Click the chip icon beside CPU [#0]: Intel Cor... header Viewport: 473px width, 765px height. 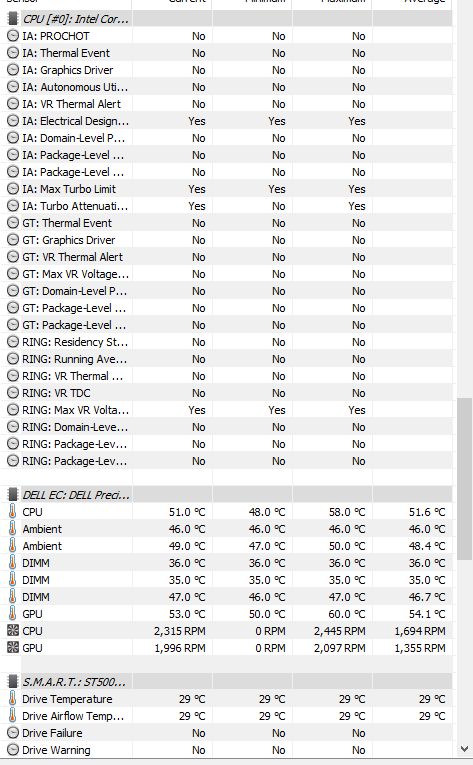pos(13,19)
